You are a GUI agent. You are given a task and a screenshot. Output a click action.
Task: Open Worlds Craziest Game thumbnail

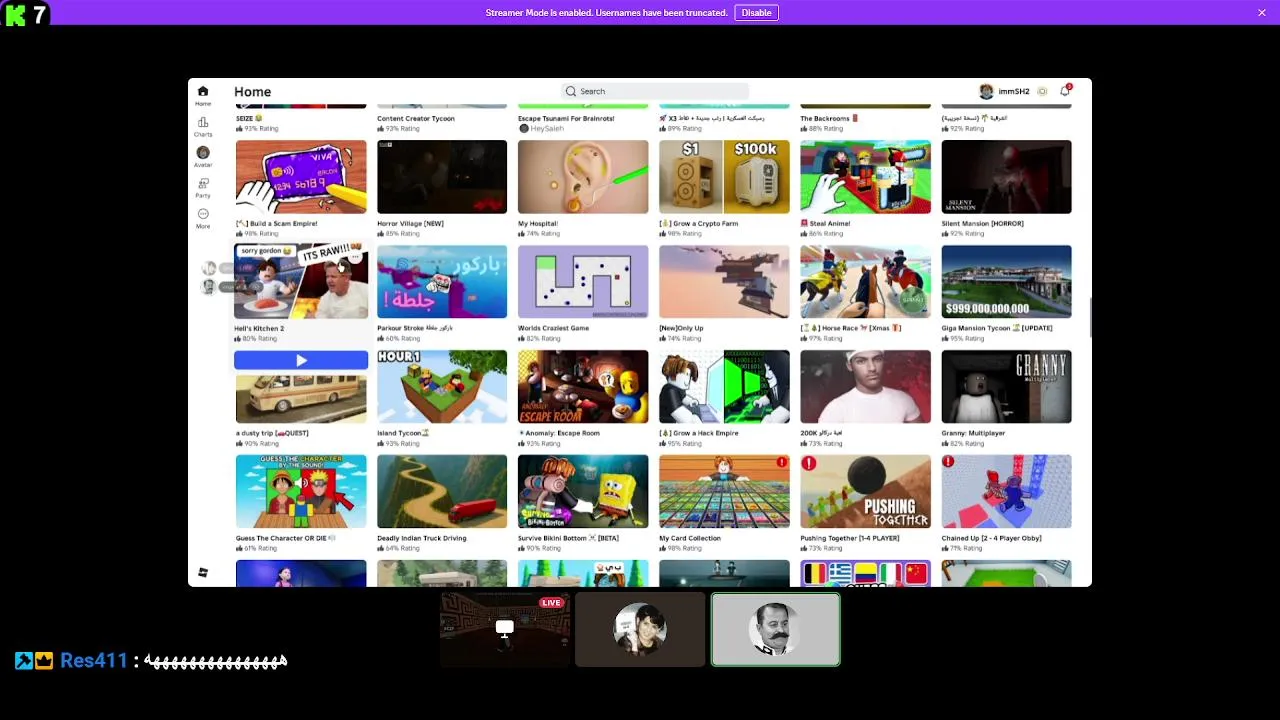click(583, 282)
